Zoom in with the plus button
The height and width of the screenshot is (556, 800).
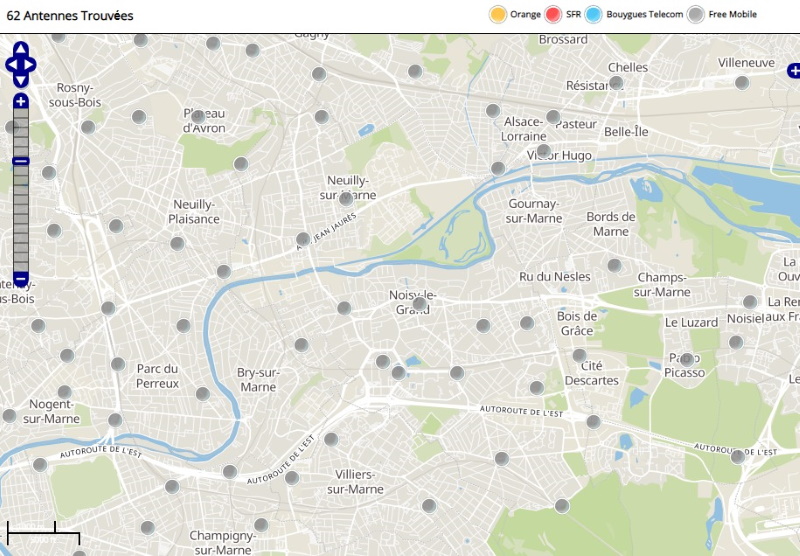(21, 101)
